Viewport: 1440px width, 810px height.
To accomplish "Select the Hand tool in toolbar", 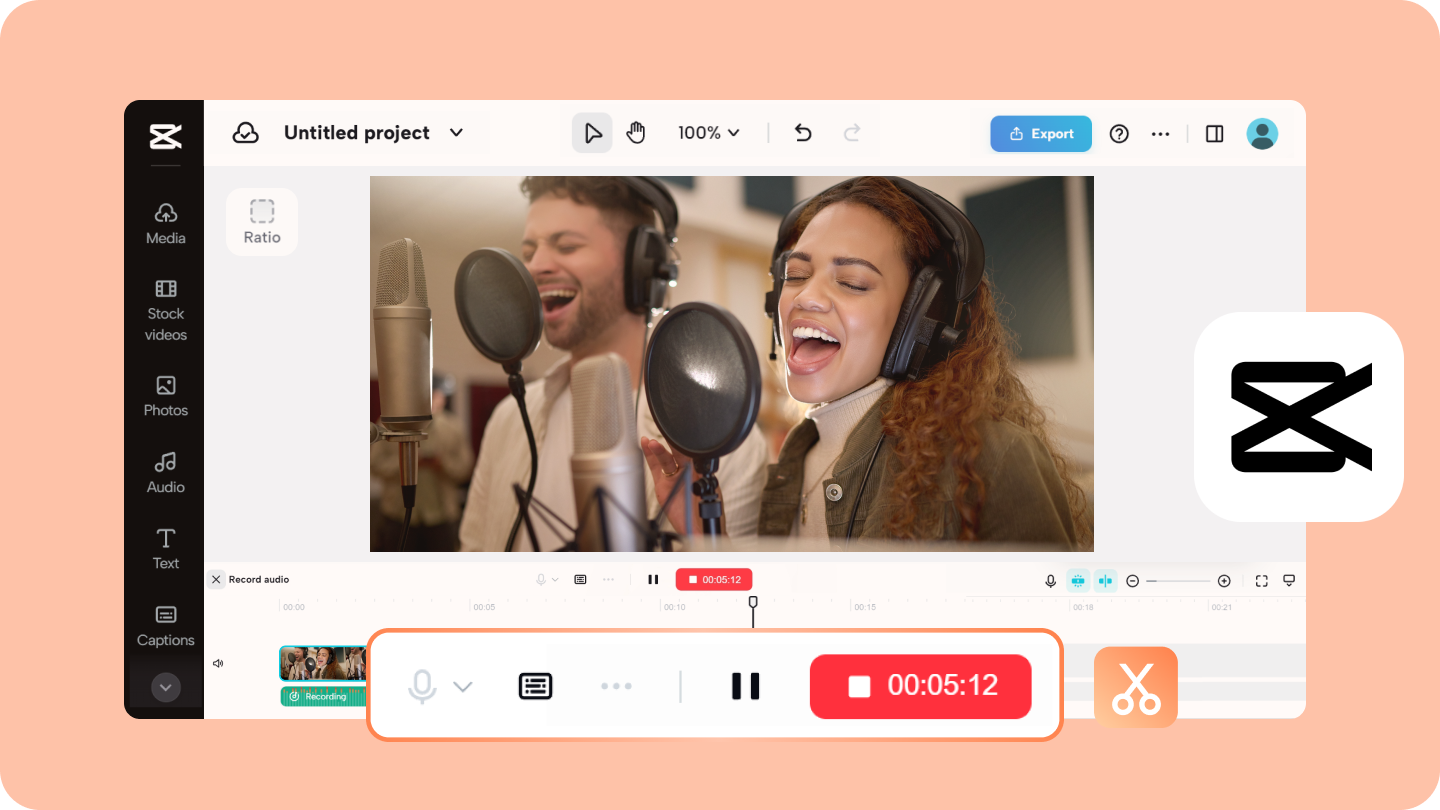I will pyautogui.click(x=635, y=132).
